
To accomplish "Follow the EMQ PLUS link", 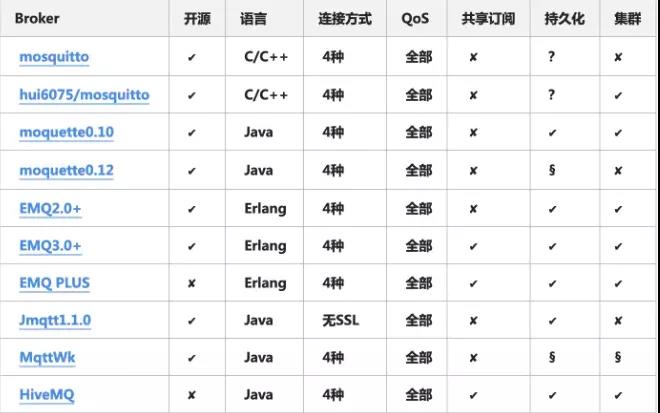I will point(54,283).
